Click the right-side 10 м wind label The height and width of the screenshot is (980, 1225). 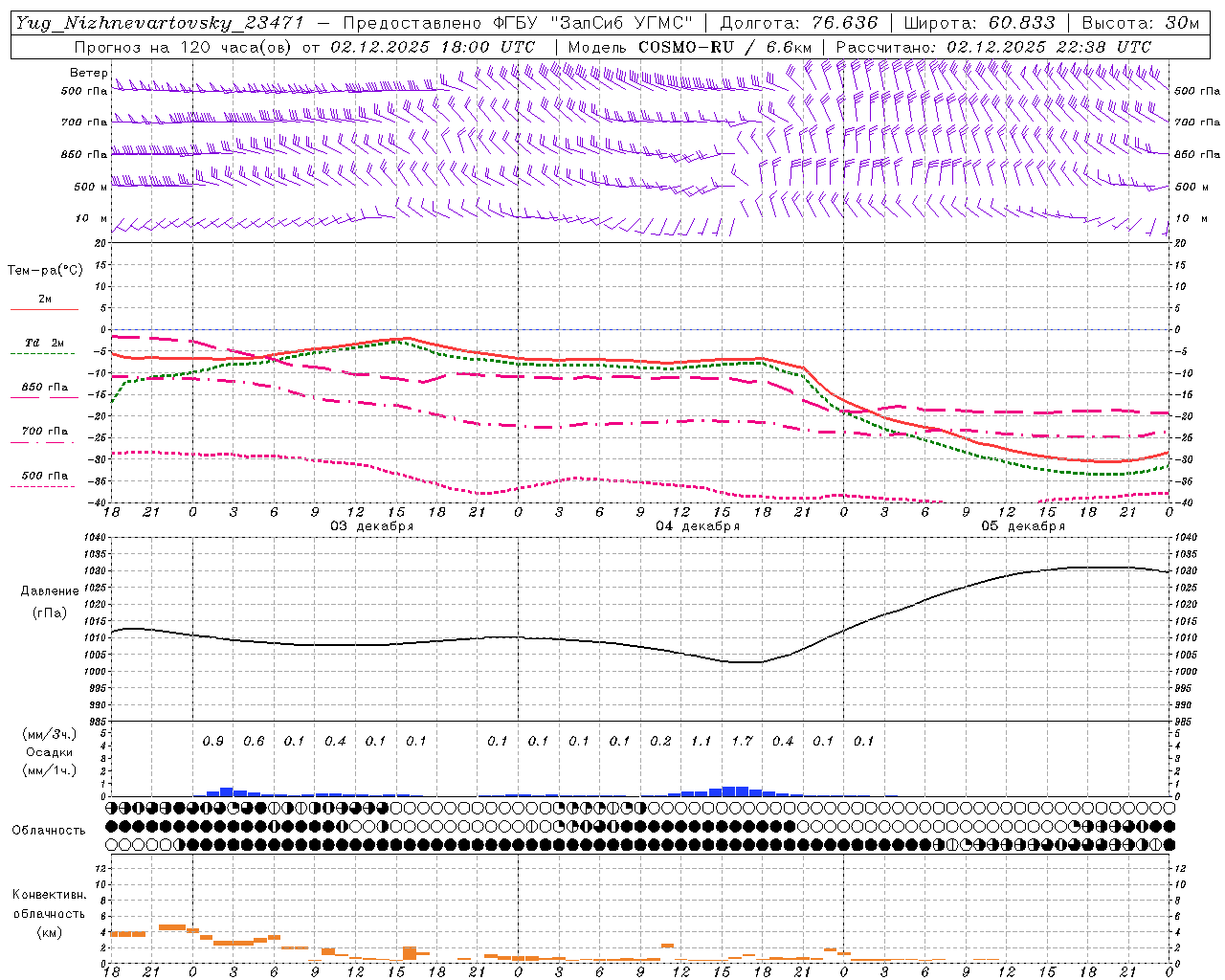pos(1191,218)
